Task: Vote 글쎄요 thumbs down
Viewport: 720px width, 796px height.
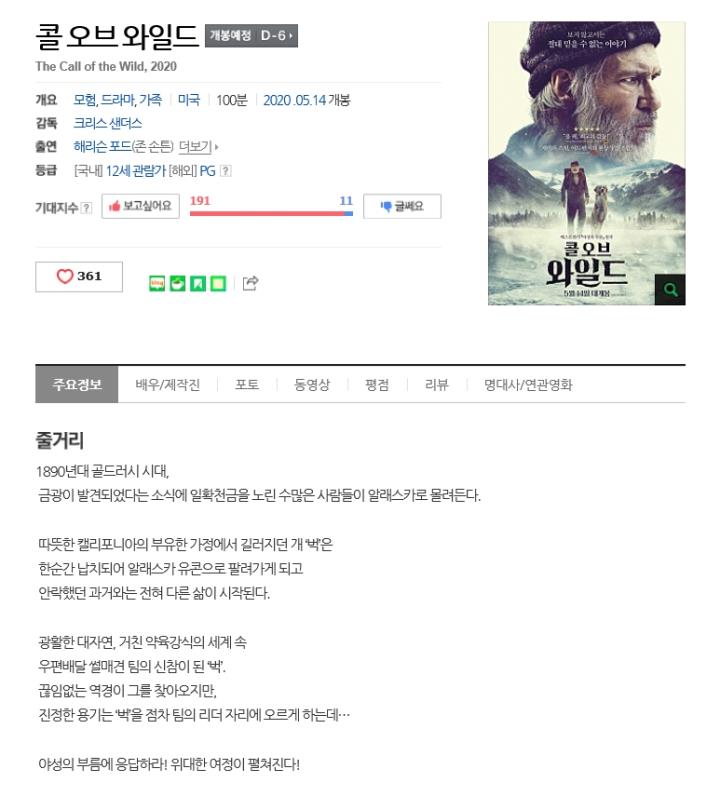Action: click(402, 207)
